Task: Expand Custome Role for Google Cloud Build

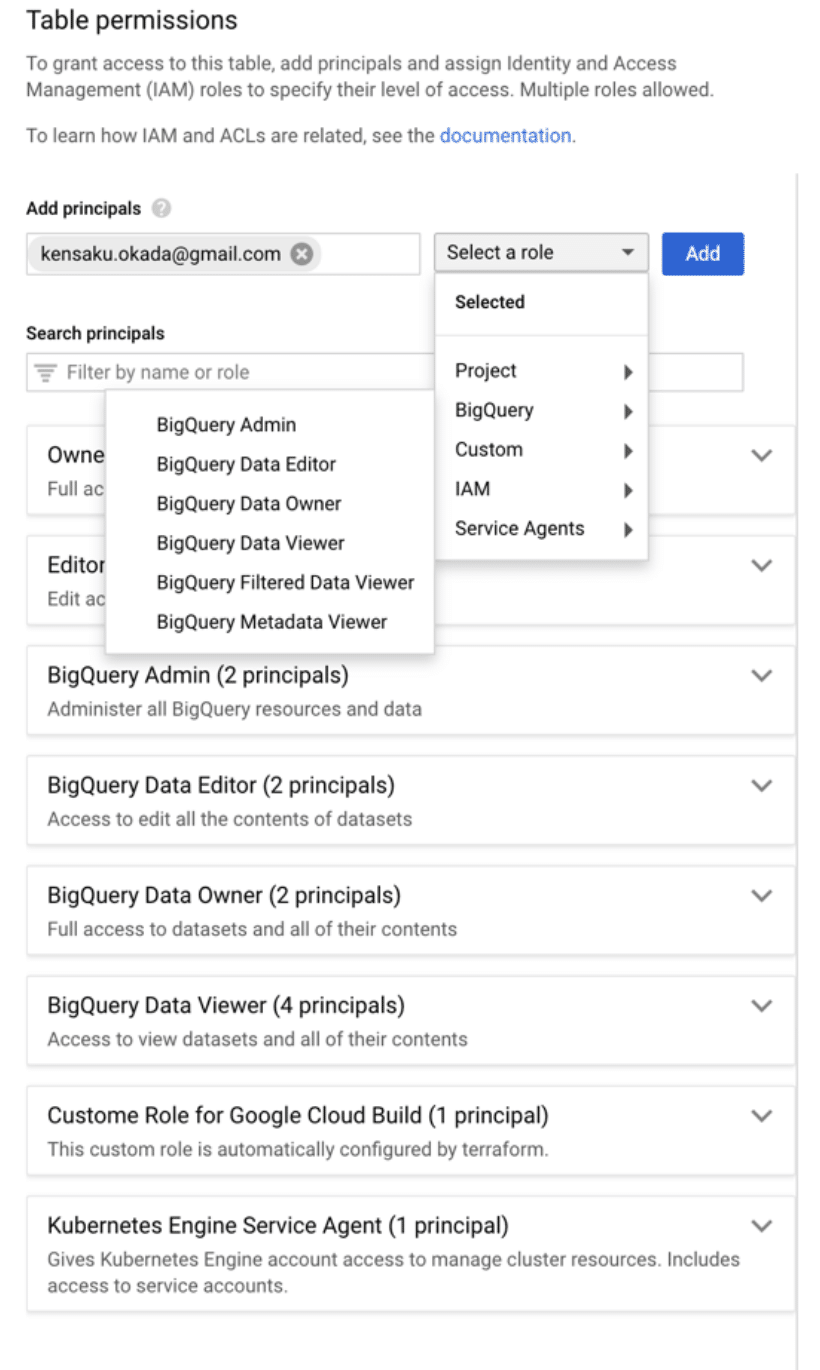Action: [x=762, y=1116]
